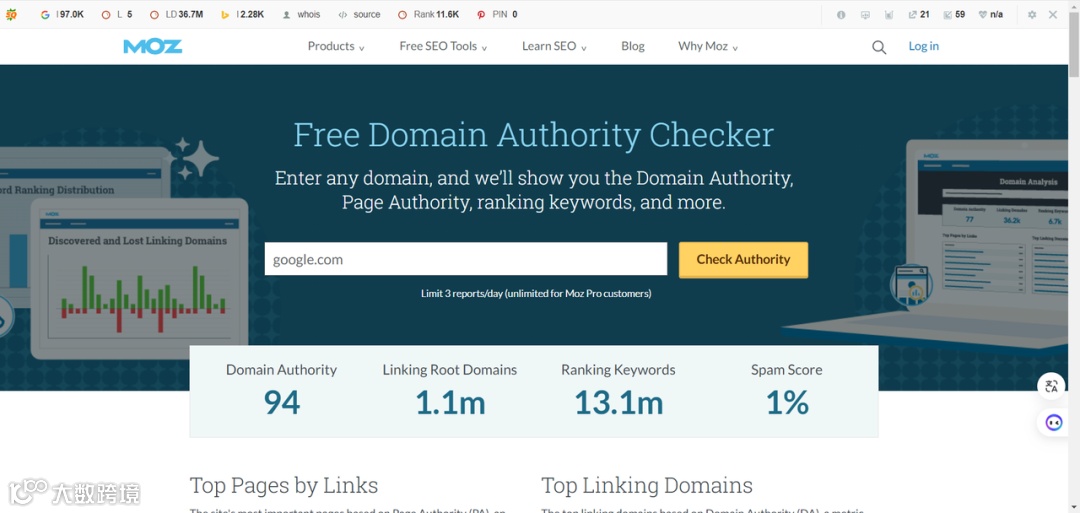Viewport: 1080px width, 513px height.
Task: Click the Top Linking Domains heading
Action: pos(647,485)
